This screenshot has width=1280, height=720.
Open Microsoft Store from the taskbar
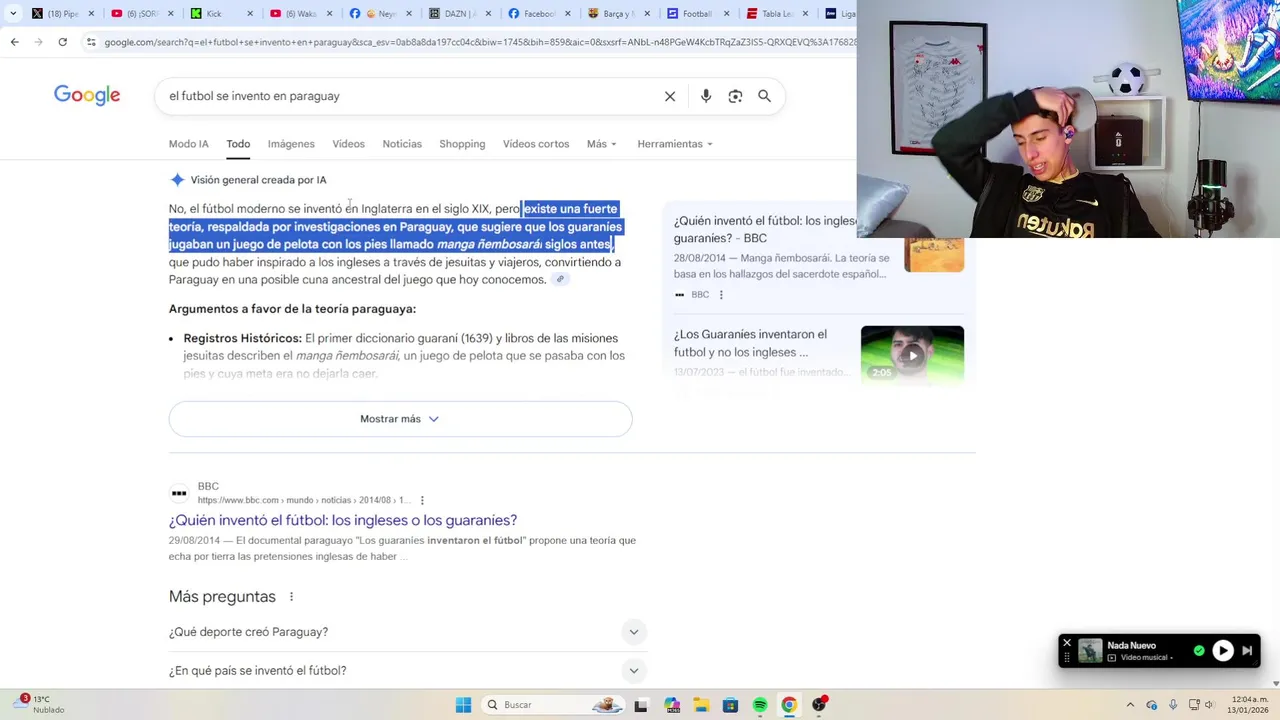[x=730, y=705]
